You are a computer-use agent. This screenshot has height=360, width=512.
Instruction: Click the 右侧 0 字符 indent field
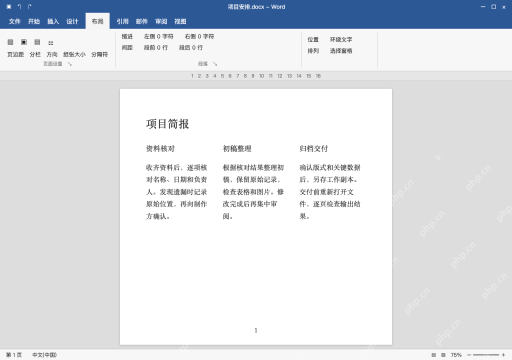pos(199,36)
